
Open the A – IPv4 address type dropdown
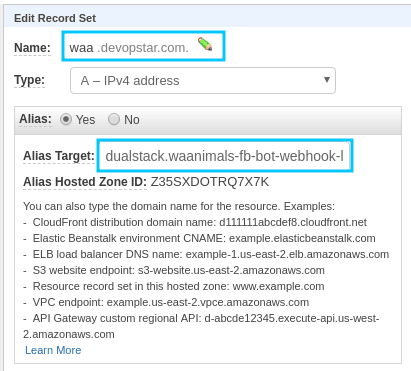(x=203, y=81)
